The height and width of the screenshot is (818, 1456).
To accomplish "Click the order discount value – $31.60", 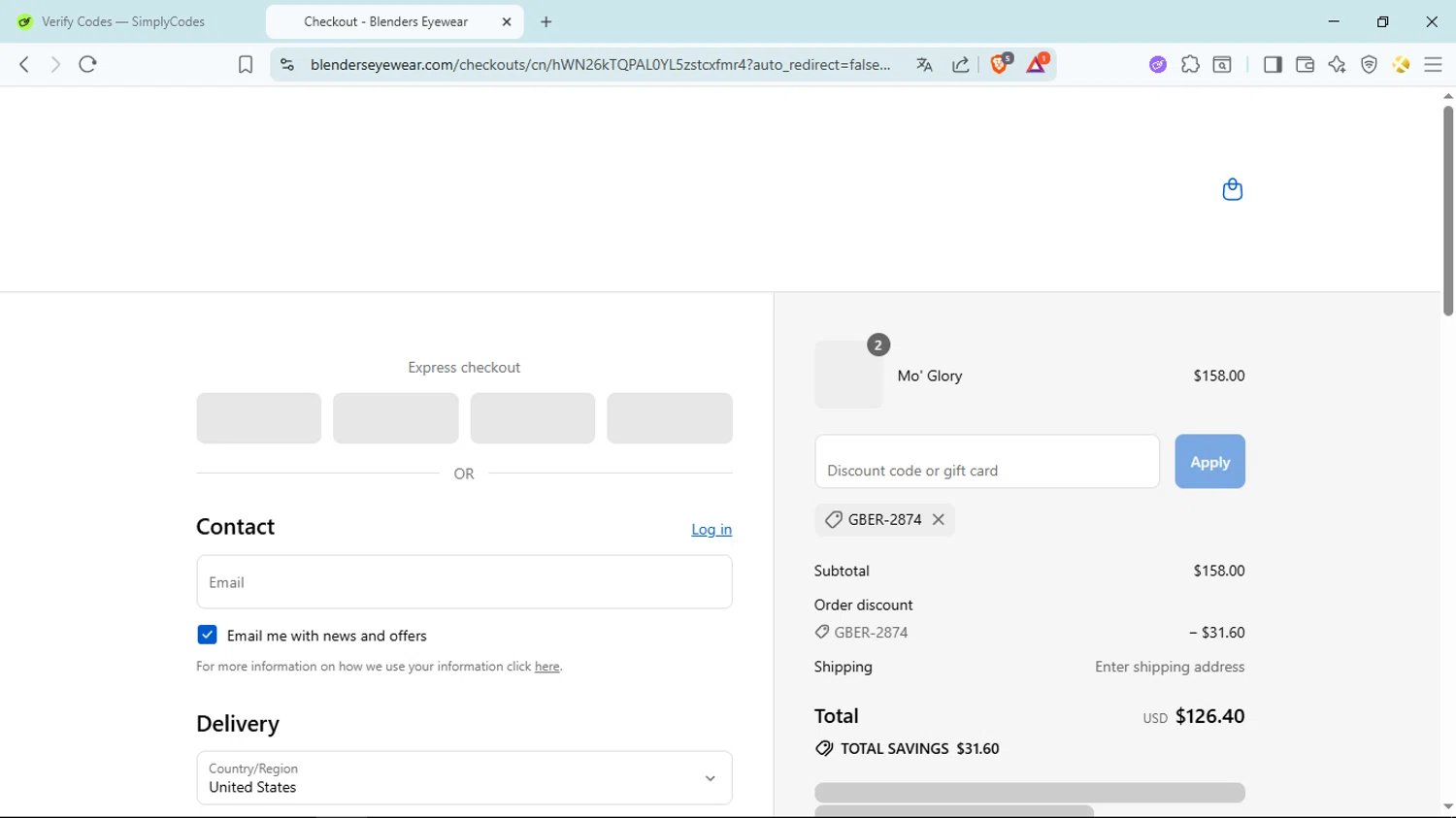I will click(1217, 633).
